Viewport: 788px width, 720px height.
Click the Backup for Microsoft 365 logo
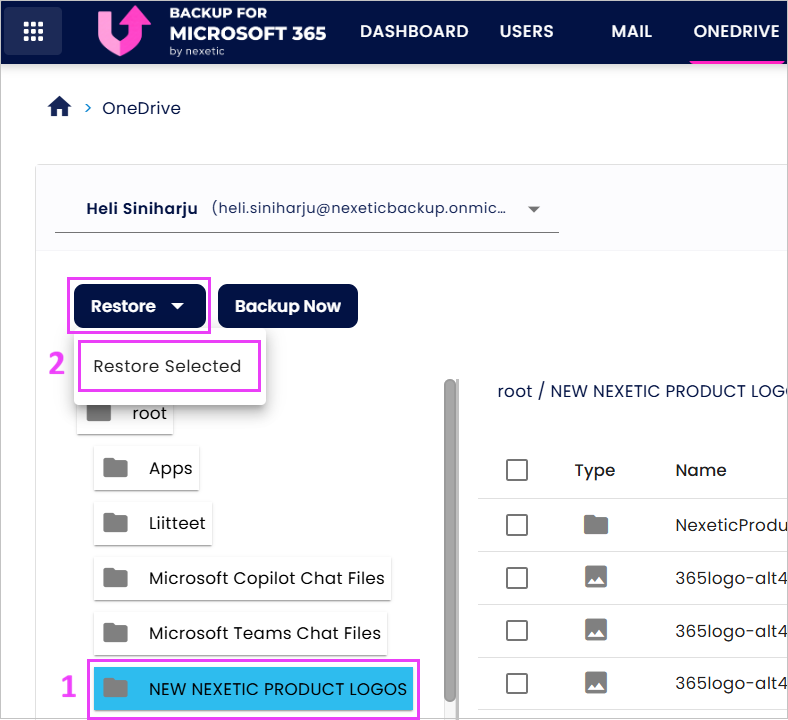point(212,31)
